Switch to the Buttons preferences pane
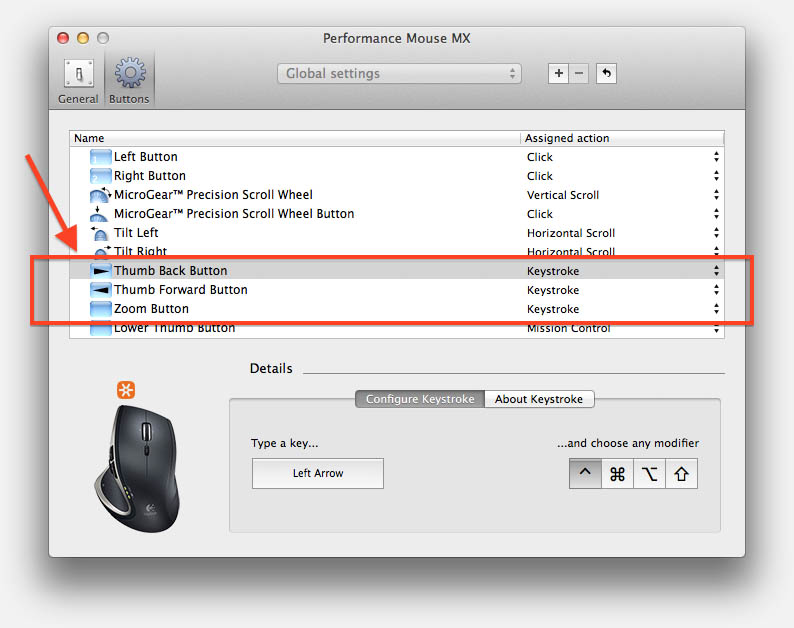The height and width of the screenshot is (628, 794). [x=130, y=81]
